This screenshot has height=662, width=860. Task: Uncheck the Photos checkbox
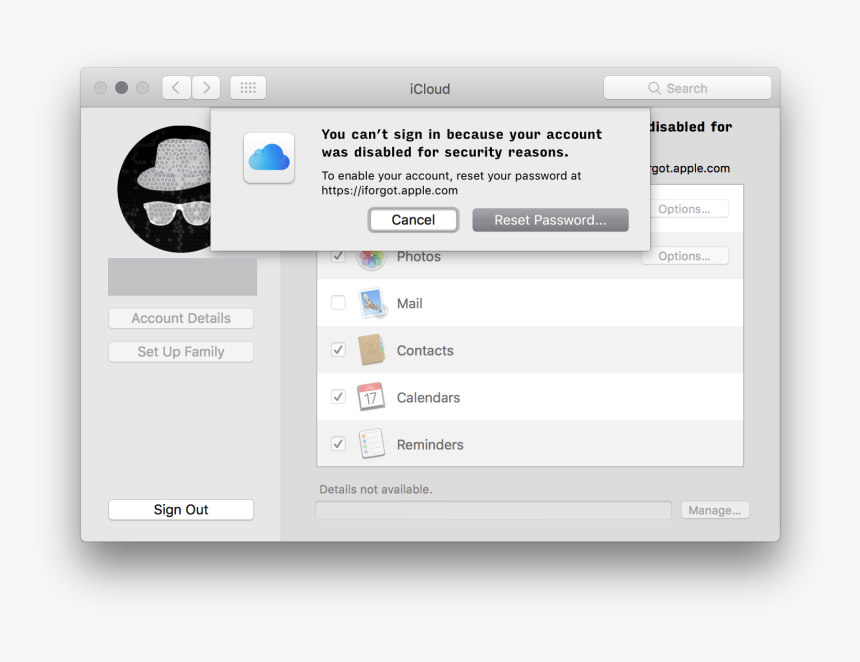coord(338,256)
